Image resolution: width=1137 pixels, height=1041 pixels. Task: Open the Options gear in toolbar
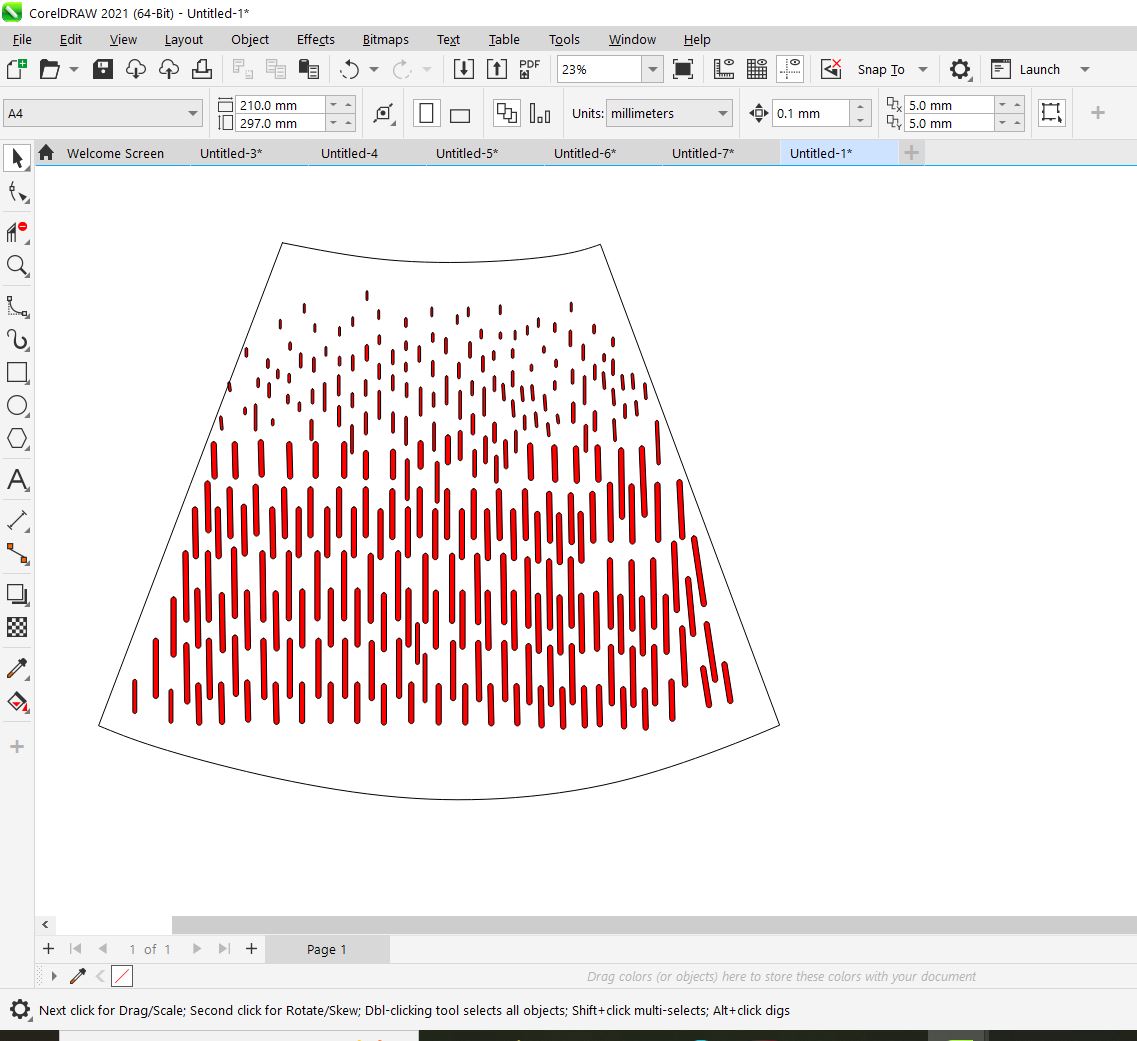point(960,69)
